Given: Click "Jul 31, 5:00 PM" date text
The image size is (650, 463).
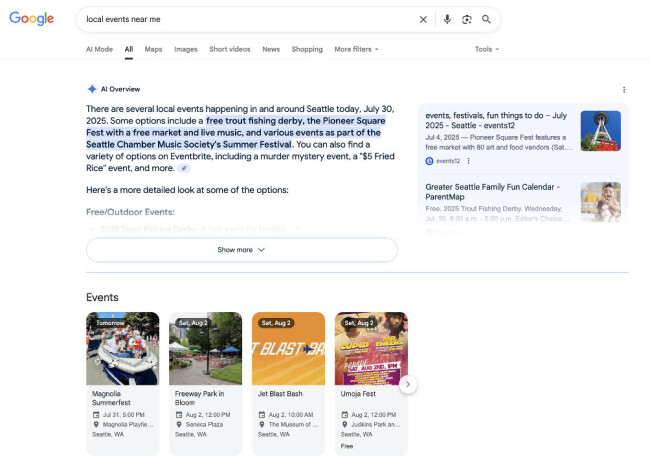Looking at the screenshot, I should 124,415.
